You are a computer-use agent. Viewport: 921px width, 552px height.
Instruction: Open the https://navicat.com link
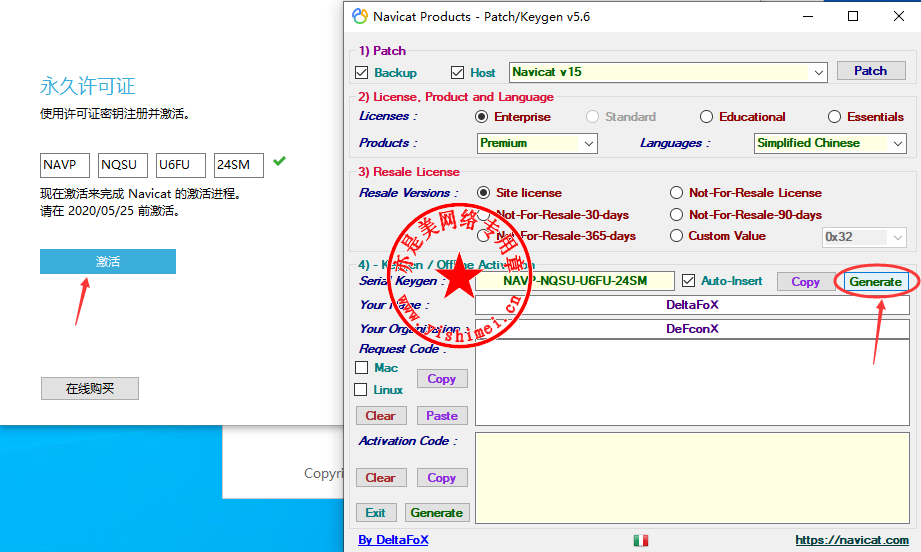click(852, 540)
